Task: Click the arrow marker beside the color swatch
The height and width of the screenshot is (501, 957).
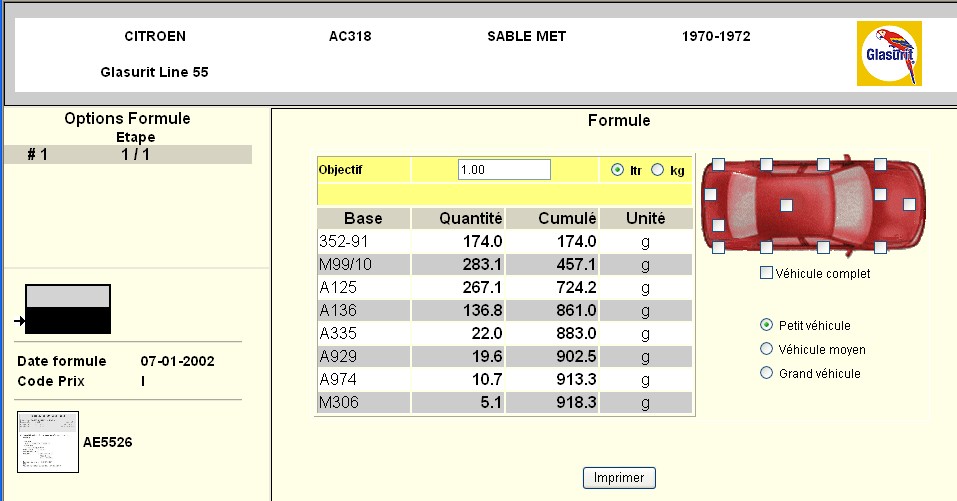Action: coord(20,321)
